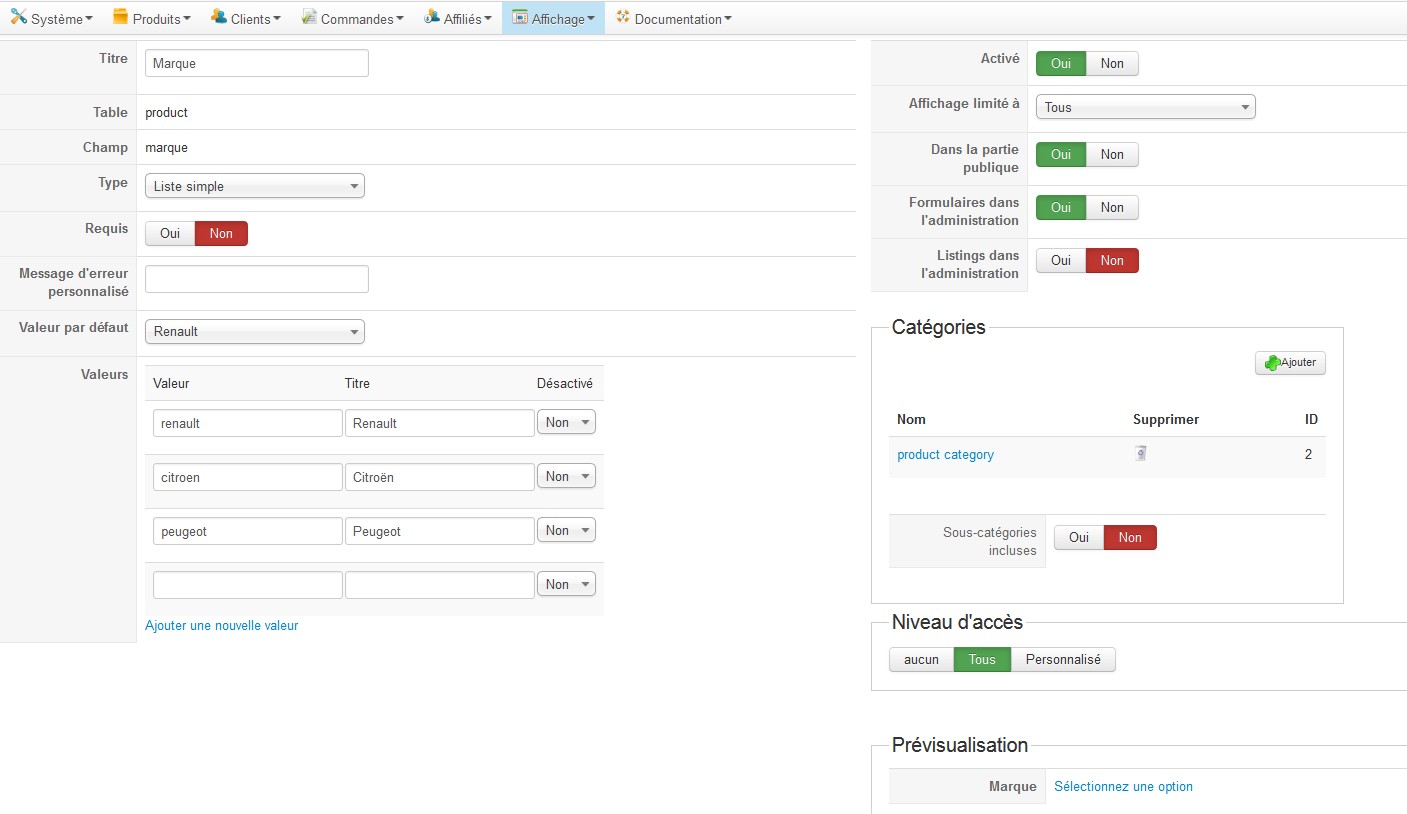Set Requis to Oui
The image size is (1407, 814).
point(170,233)
